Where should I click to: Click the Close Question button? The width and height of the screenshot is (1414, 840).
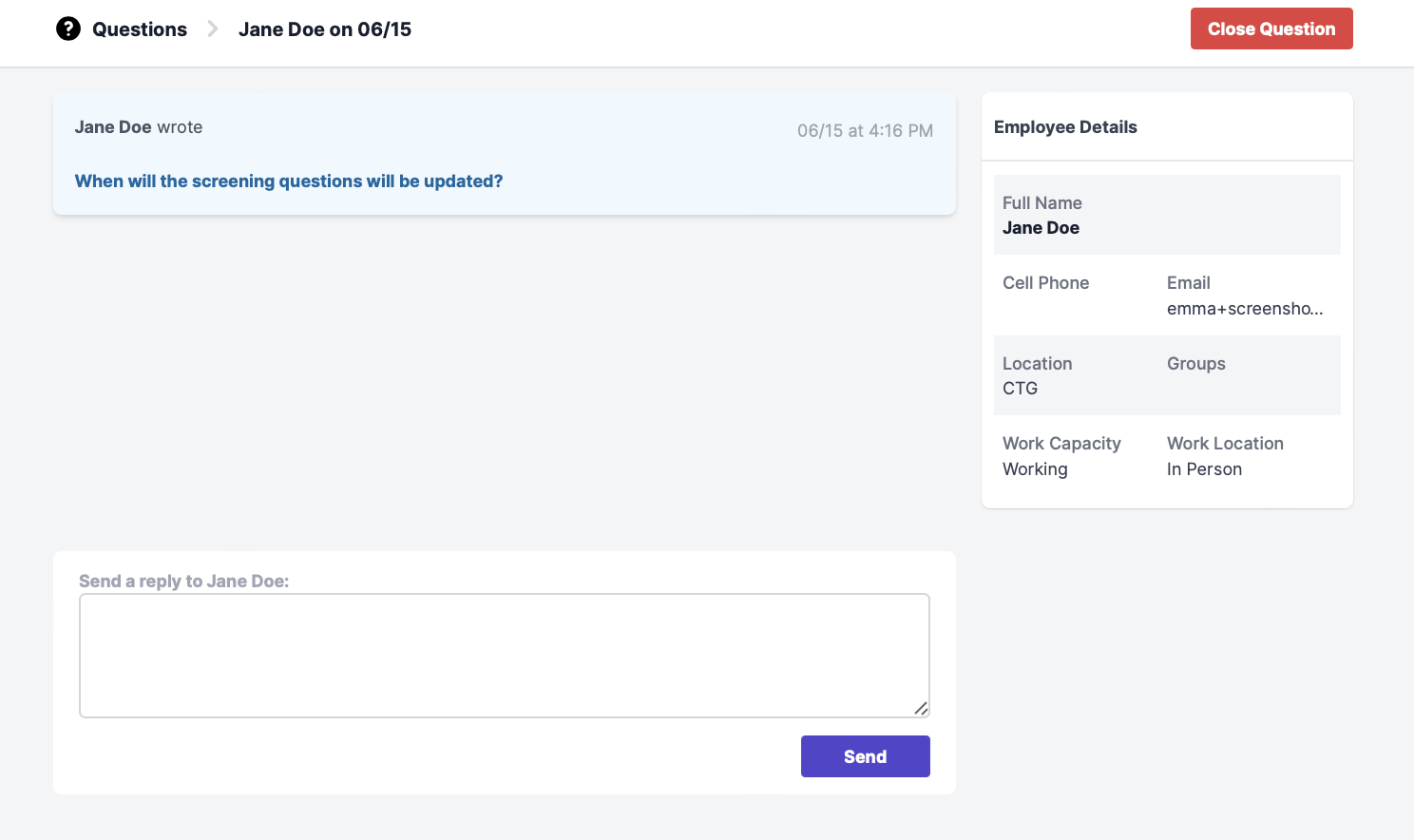pyautogui.click(x=1271, y=29)
